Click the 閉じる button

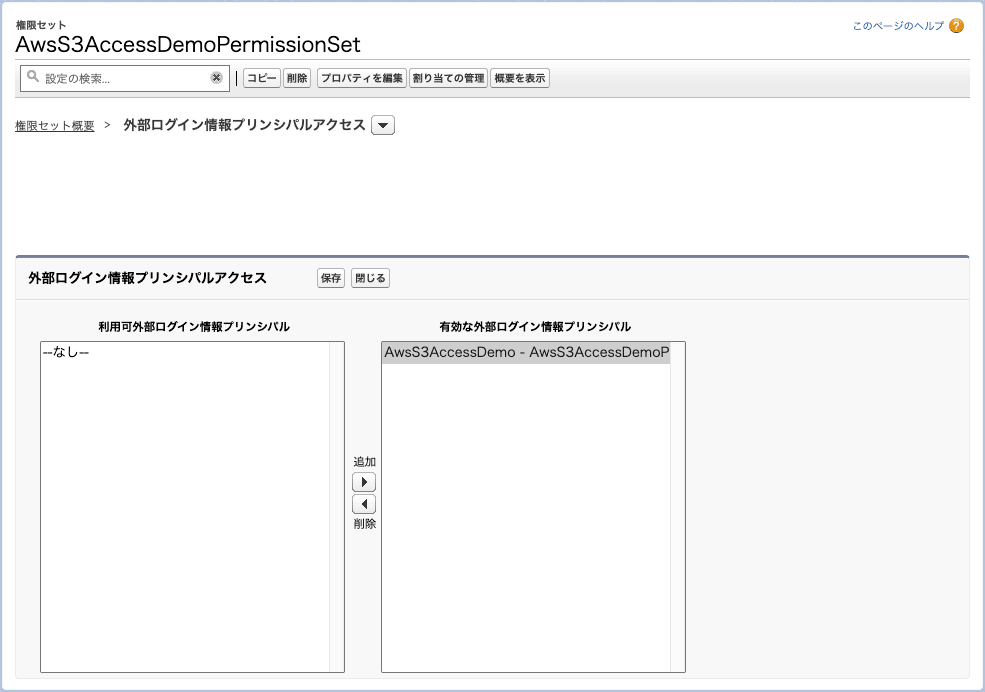tap(370, 278)
